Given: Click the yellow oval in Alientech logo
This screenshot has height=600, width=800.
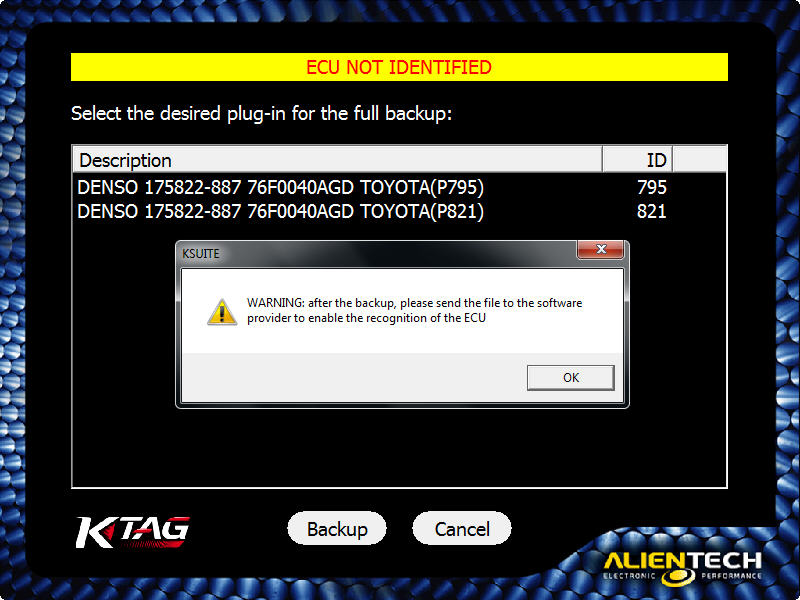Looking at the screenshot, I should click(678, 577).
